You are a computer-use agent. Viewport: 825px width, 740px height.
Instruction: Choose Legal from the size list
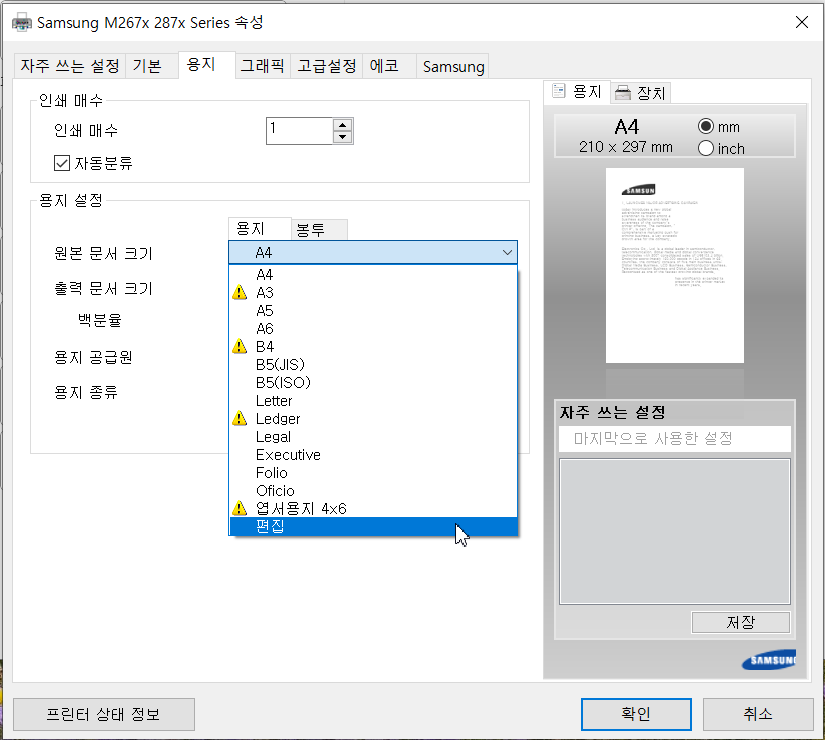[x=373, y=436]
